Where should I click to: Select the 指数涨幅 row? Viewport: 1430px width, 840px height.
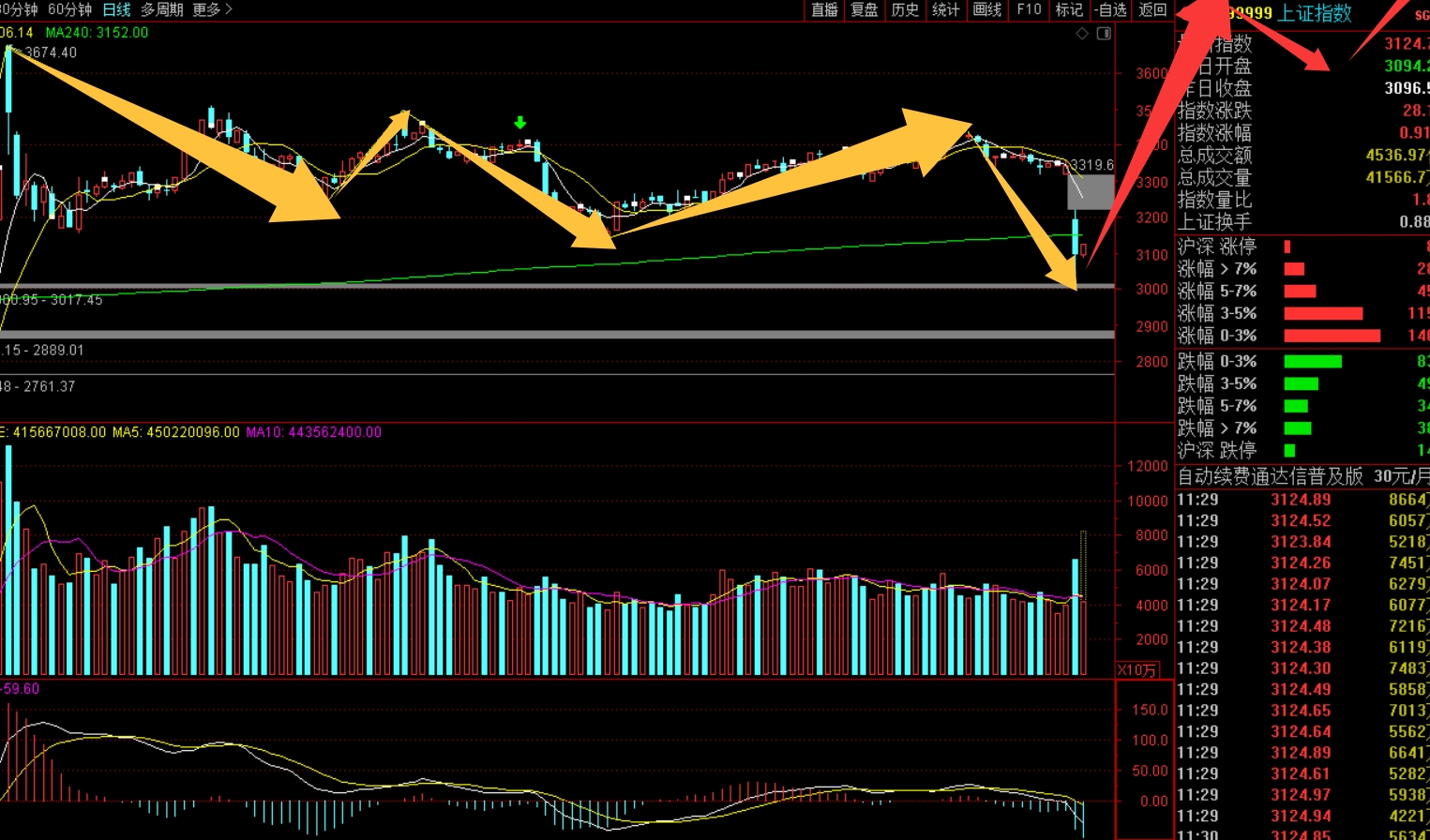pos(1303,133)
